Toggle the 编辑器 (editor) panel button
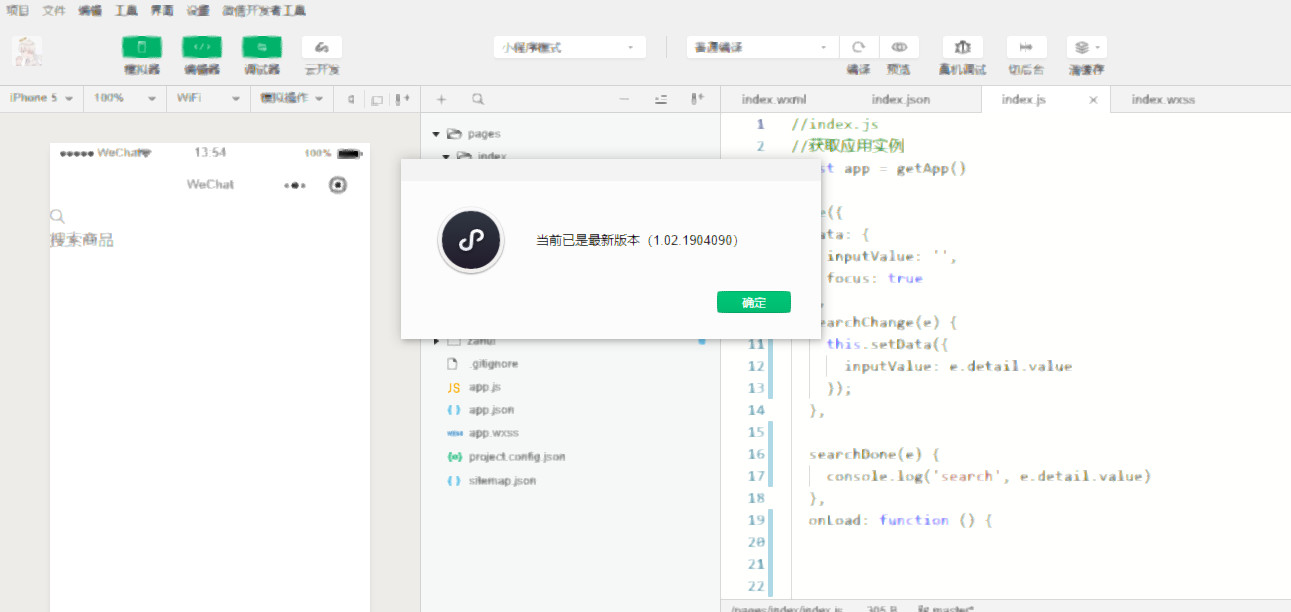This screenshot has width=1291, height=612. 202,47
